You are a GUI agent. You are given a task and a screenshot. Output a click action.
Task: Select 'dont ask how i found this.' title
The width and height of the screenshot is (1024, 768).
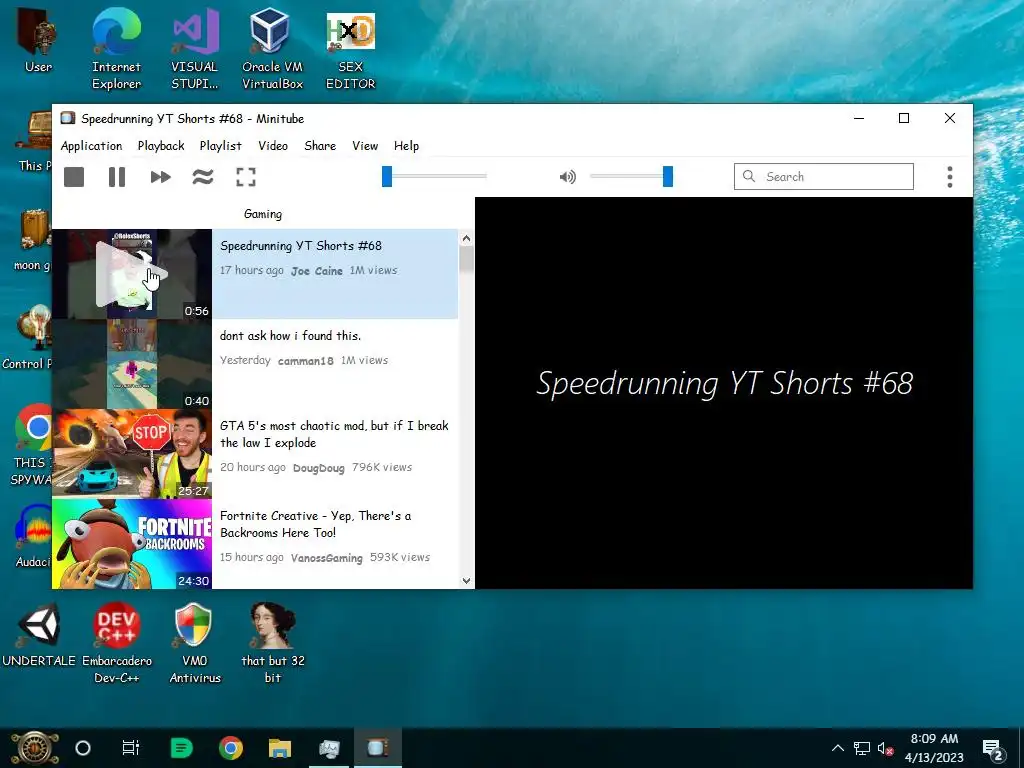(x=291, y=336)
